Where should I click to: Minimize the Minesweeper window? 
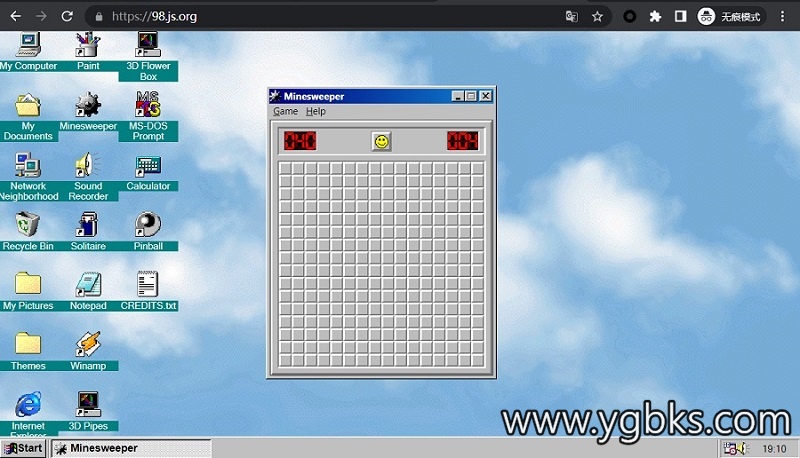pyautogui.click(x=458, y=96)
